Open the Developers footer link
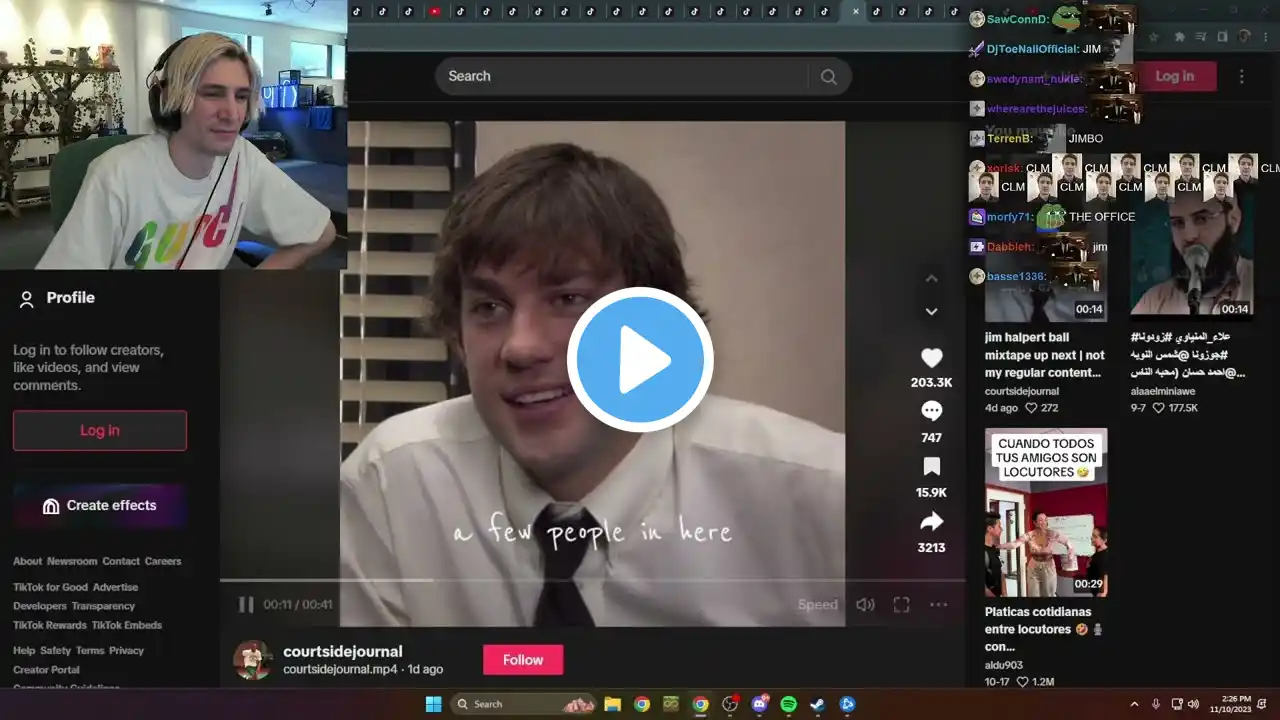The image size is (1280, 720). point(40,606)
